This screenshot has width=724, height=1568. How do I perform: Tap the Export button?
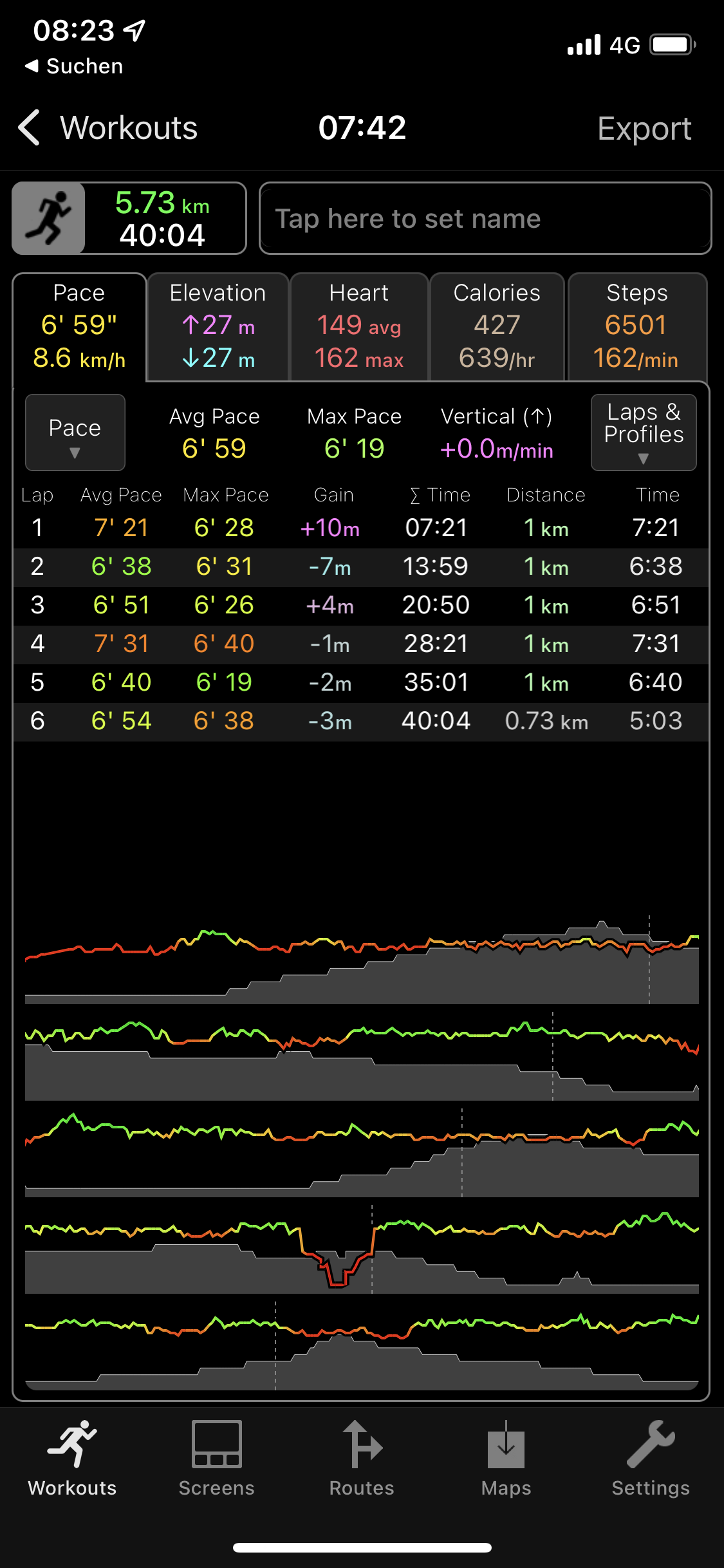[644, 128]
